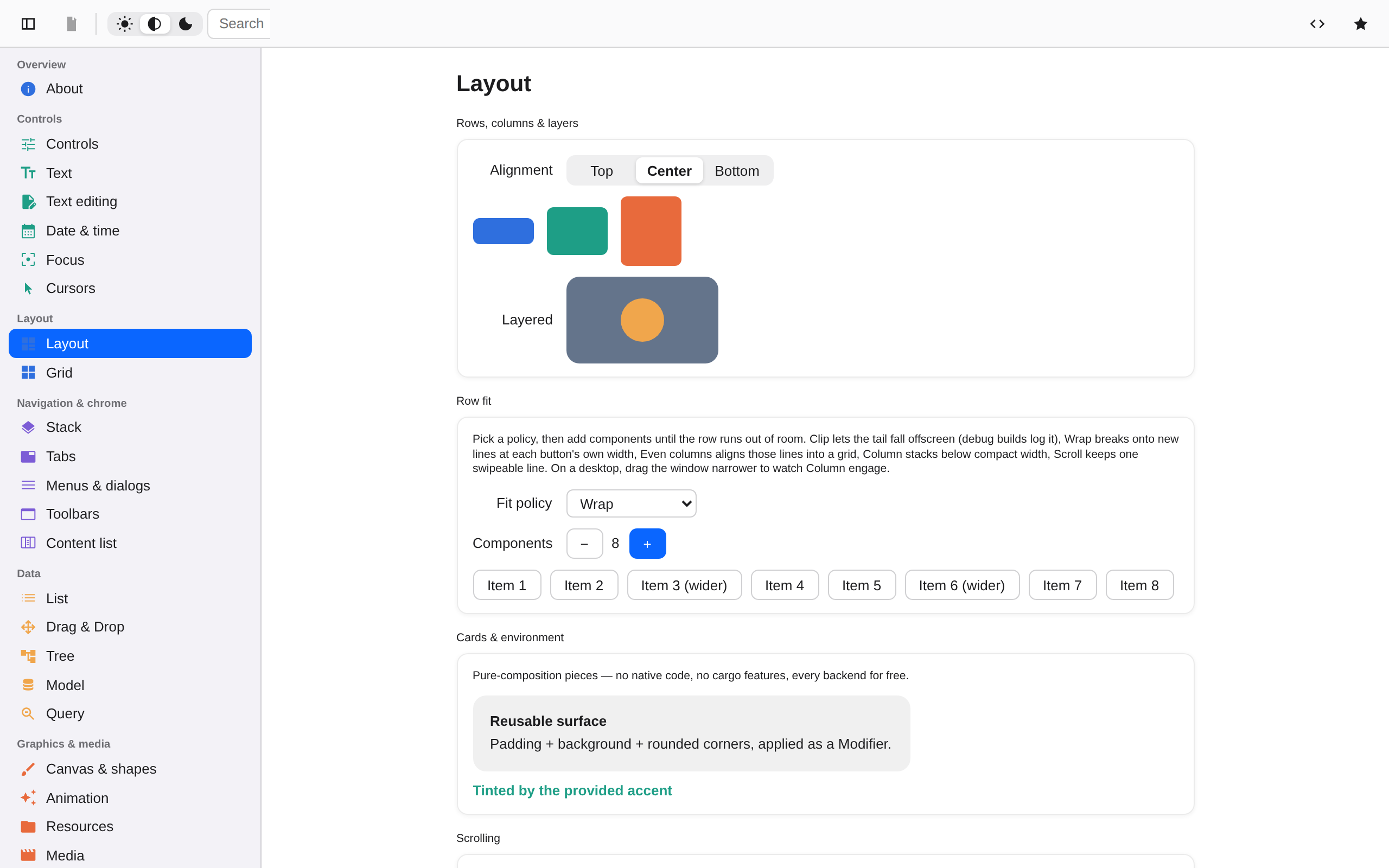Open Media clapperboard icon

(x=28, y=856)
